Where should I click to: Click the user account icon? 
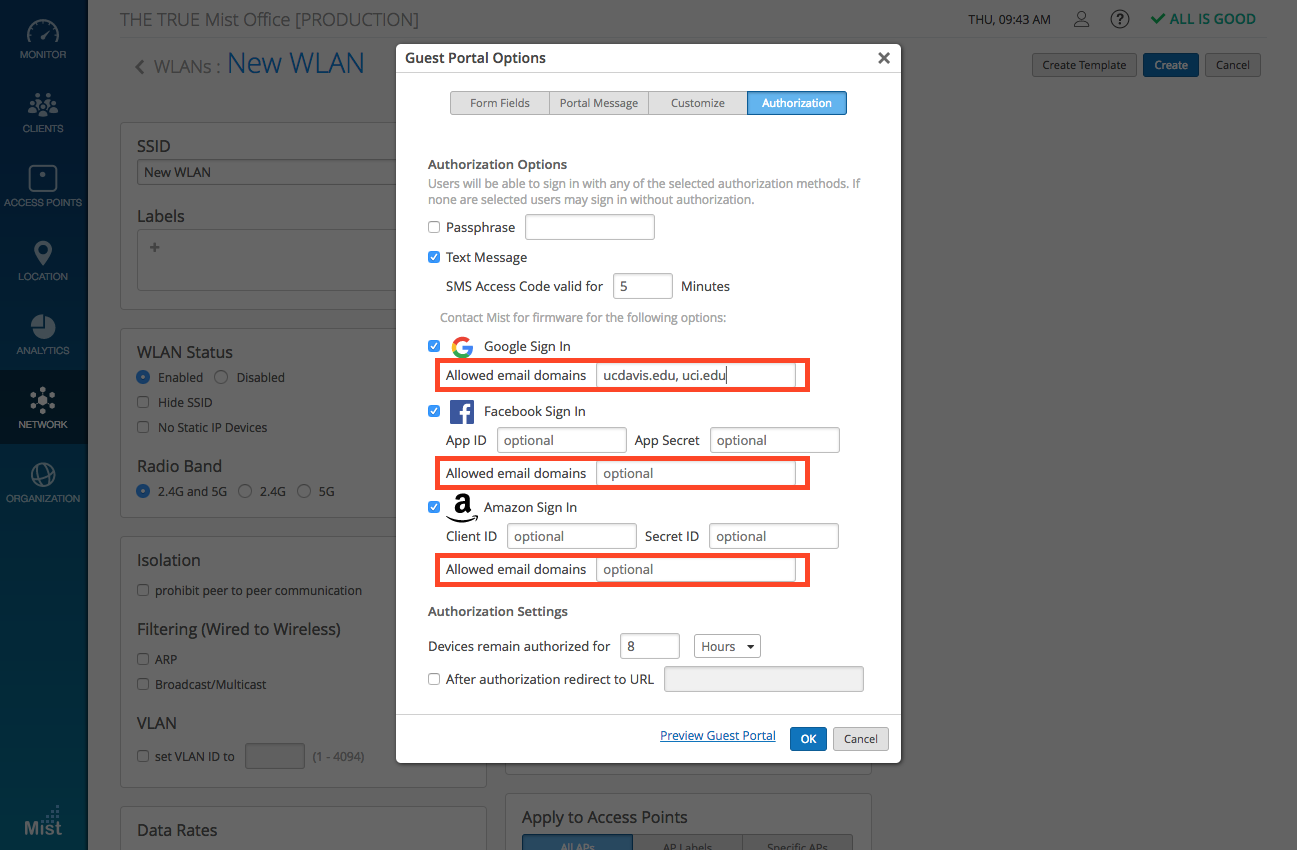1081,19
